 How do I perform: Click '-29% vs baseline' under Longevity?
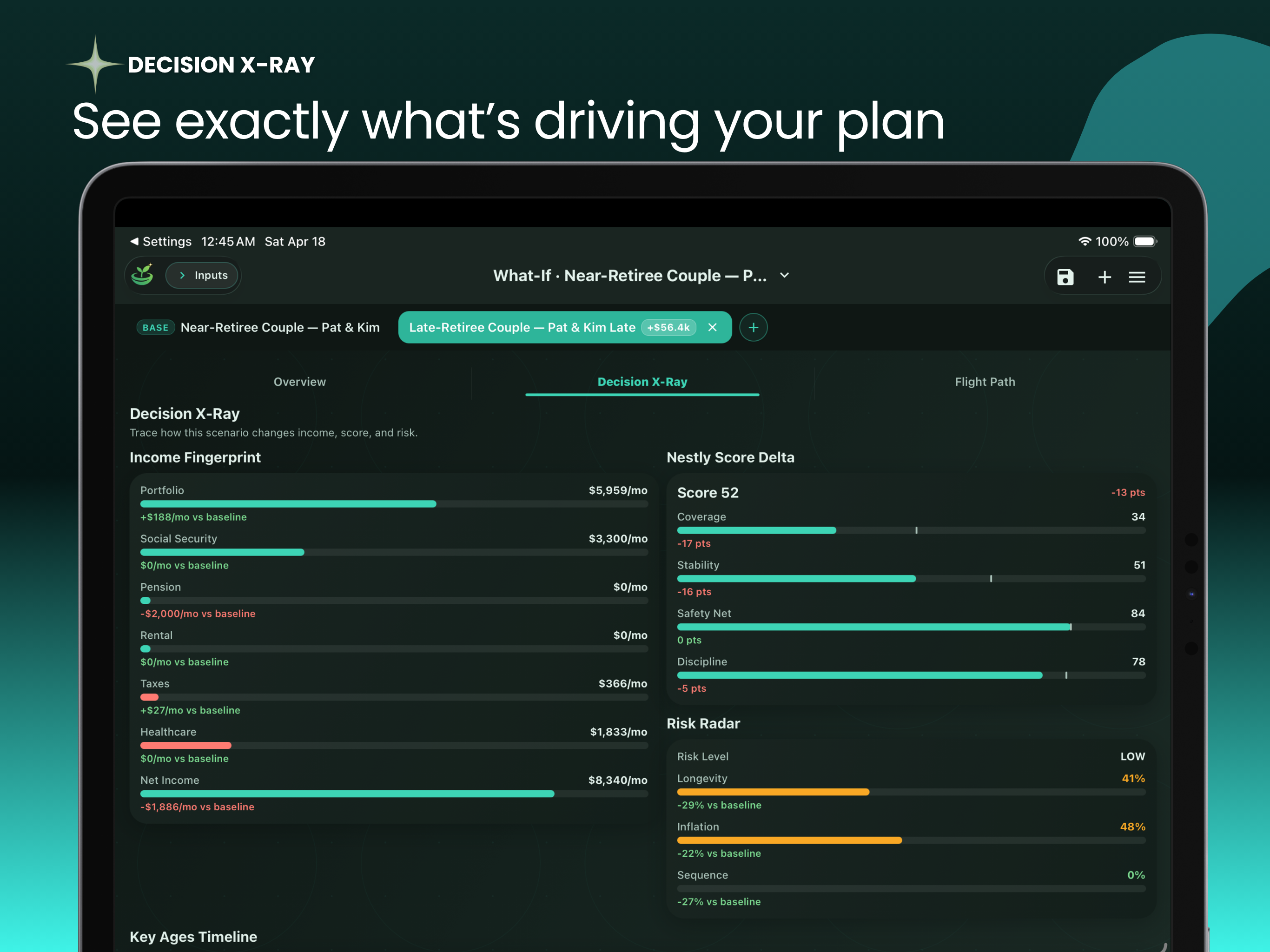(x=719, y=805)
